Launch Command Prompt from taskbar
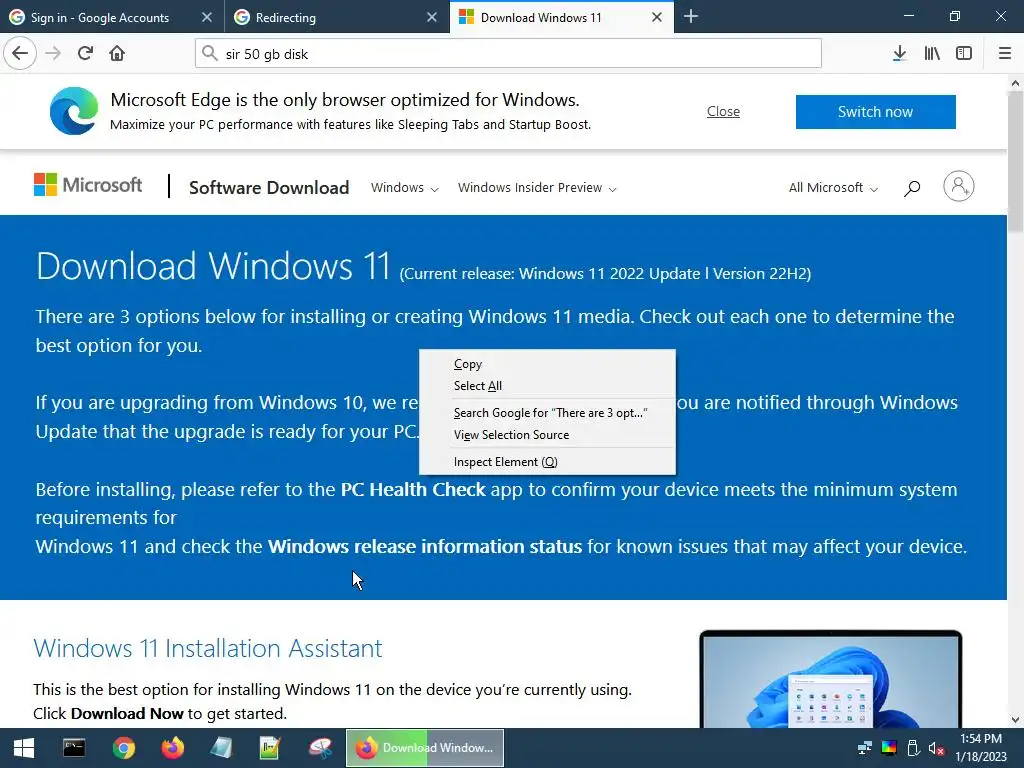 (x=74, y=748)
